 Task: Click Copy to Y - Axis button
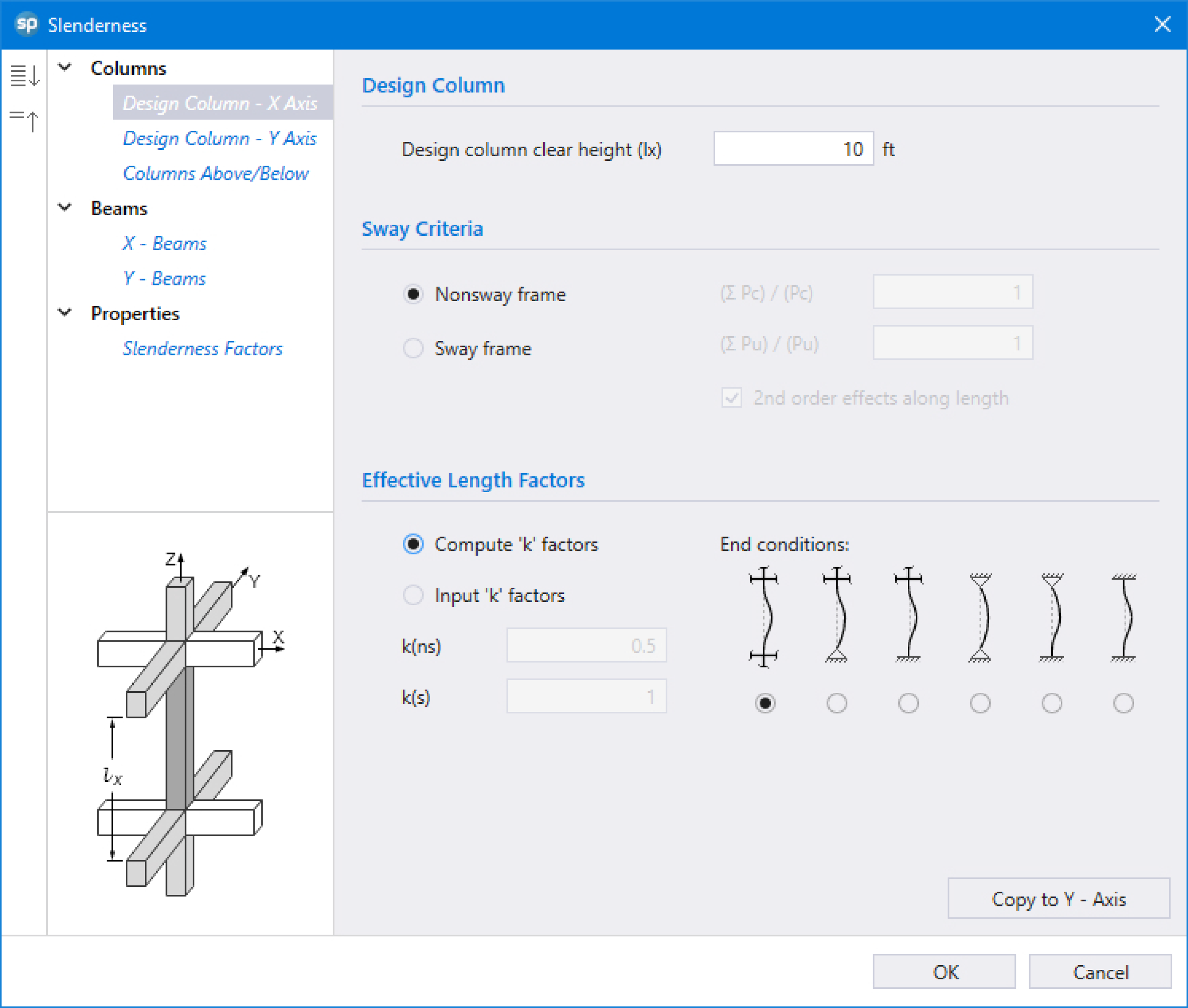1058,899
